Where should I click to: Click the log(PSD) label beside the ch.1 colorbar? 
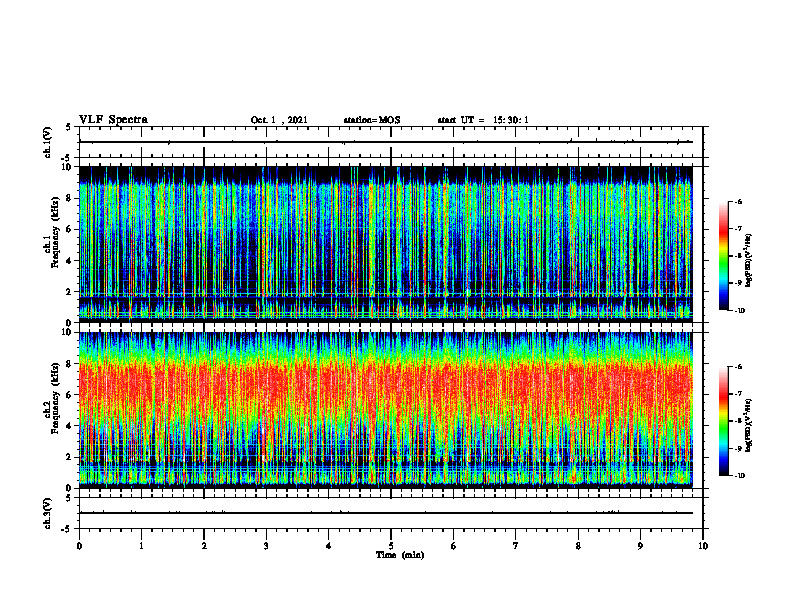click(x=749, y=260)
